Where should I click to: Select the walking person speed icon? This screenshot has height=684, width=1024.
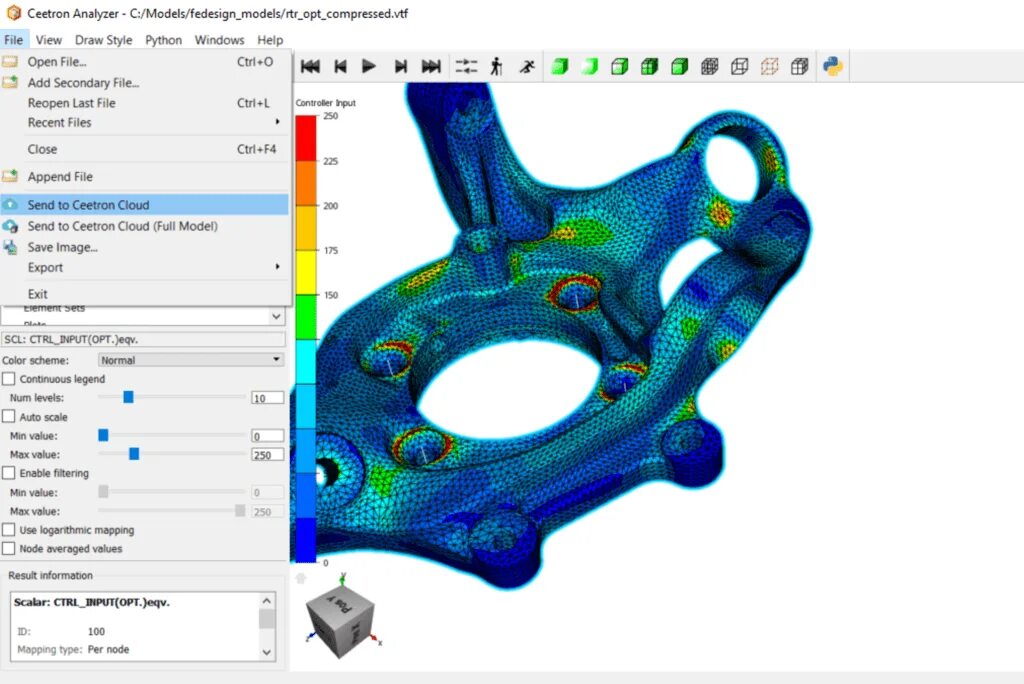[x=496, y=66]
